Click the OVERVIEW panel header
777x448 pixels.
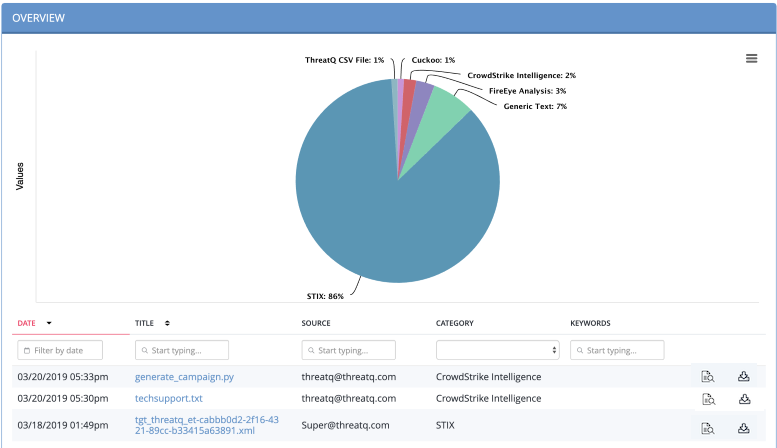[389, 18]
